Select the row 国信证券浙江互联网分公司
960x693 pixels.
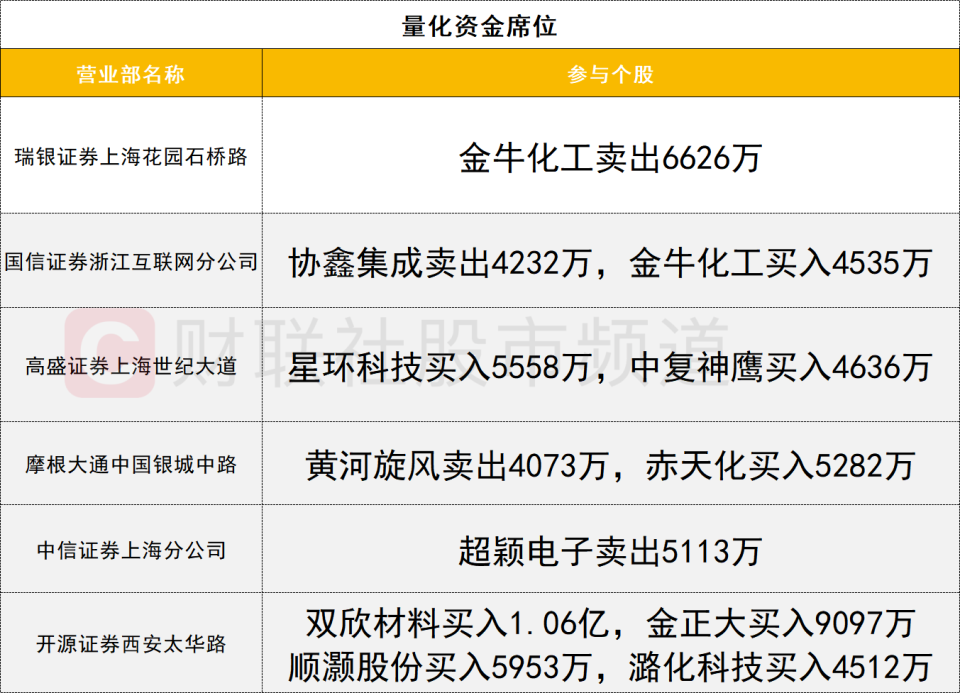(480, 261)
